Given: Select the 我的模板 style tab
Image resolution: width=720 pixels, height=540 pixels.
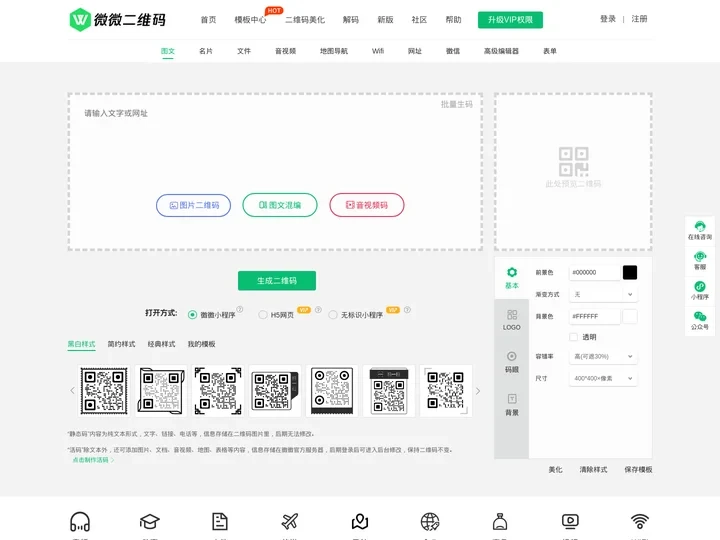Looking at the screenshot, I should [x=201, y=344].
